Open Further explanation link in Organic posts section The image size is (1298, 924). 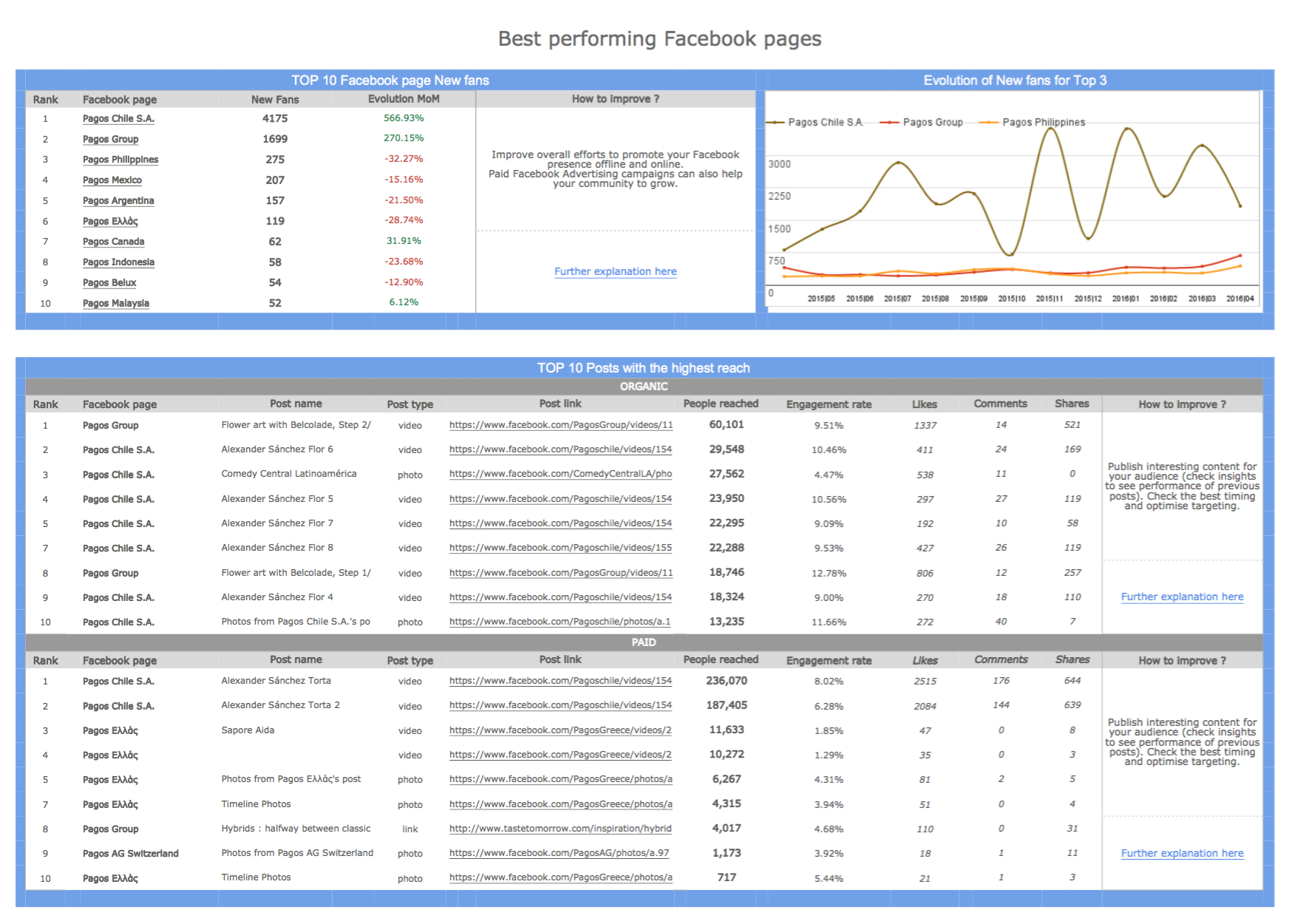click(1181, 597)
